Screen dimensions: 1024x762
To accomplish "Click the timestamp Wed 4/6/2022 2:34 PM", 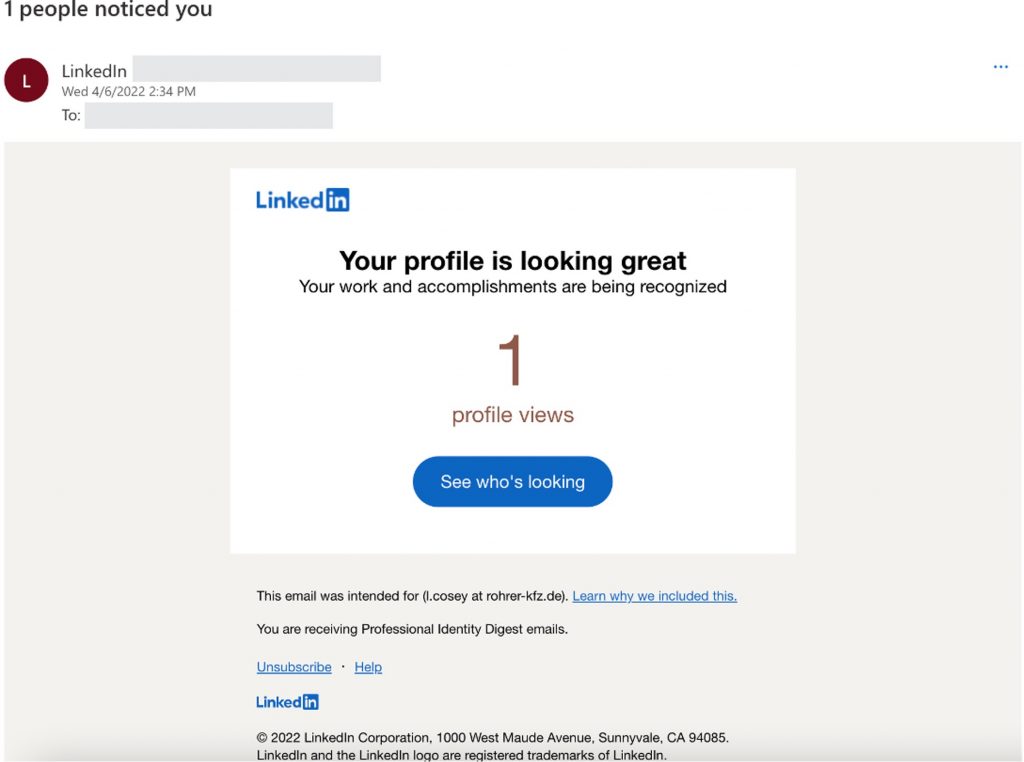I will 128,91.
